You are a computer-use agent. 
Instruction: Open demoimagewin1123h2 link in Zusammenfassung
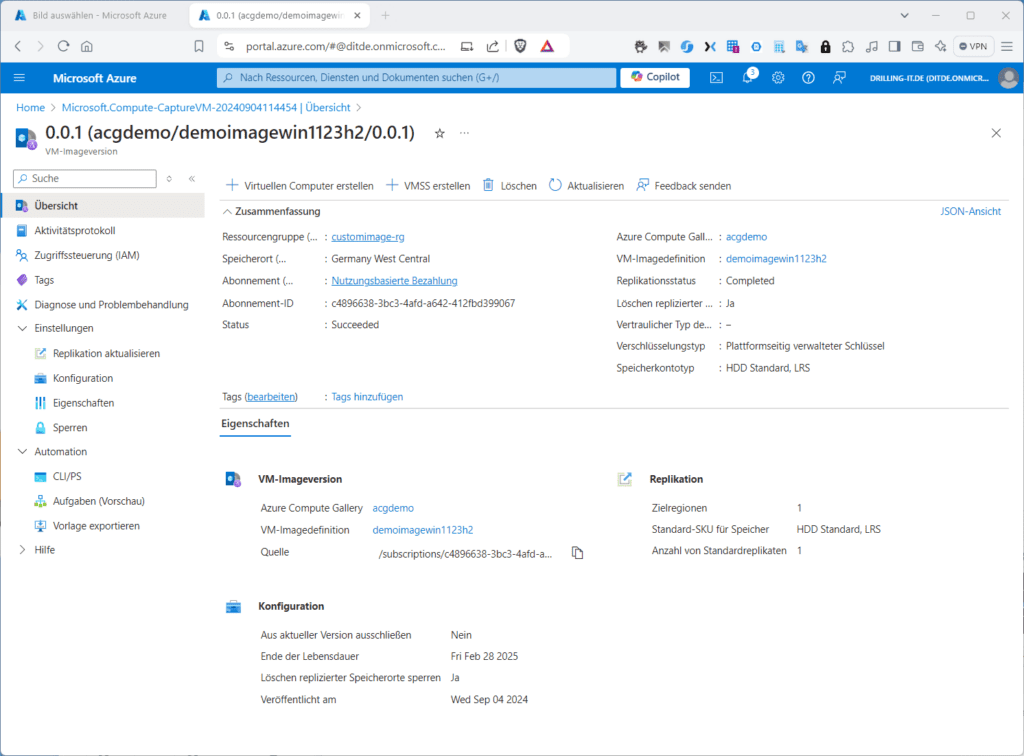coord(776,259)
